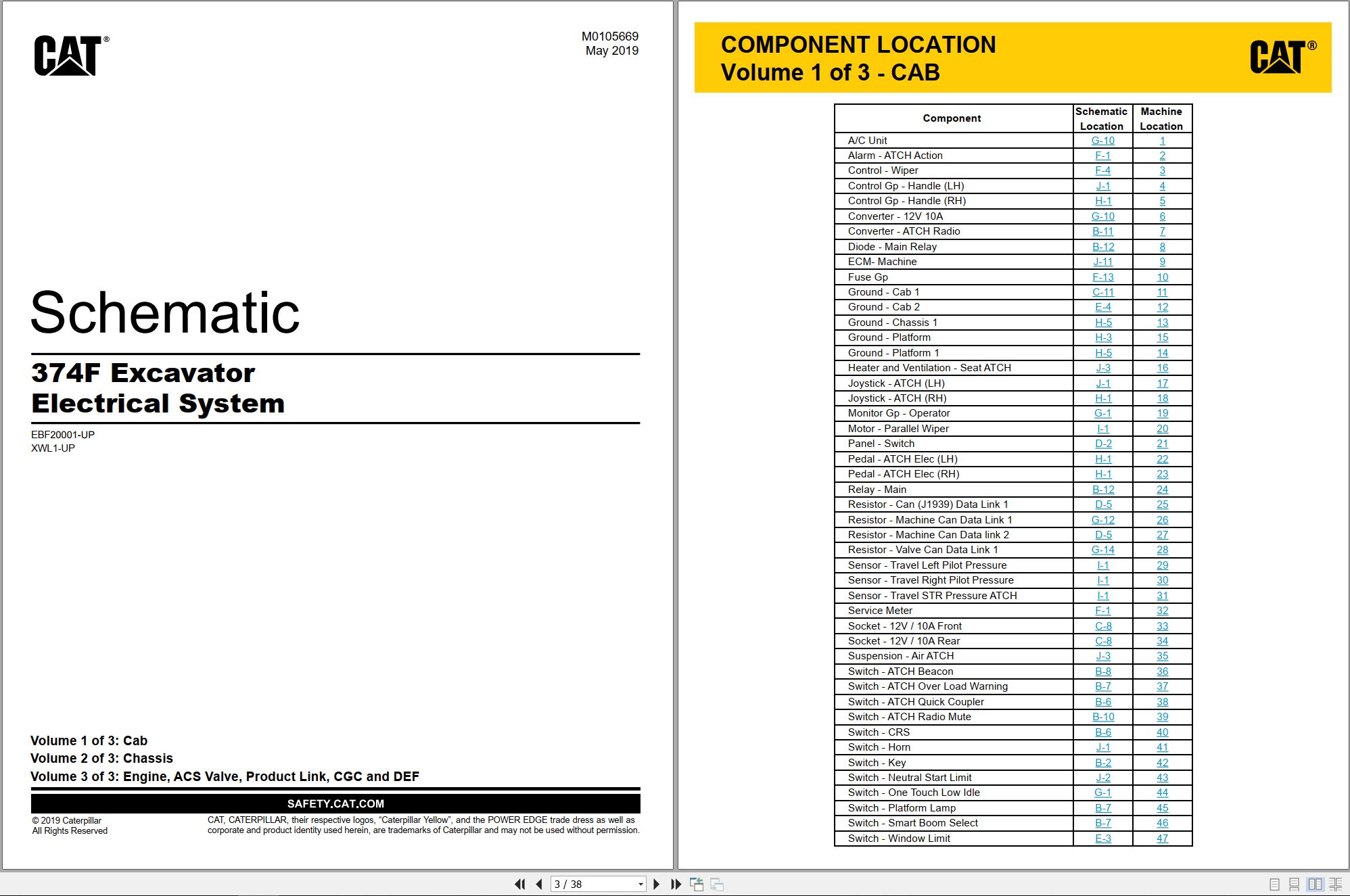
Task: Click the 'Switch - Smart Boom Select' component text
Action: [912, 823]
